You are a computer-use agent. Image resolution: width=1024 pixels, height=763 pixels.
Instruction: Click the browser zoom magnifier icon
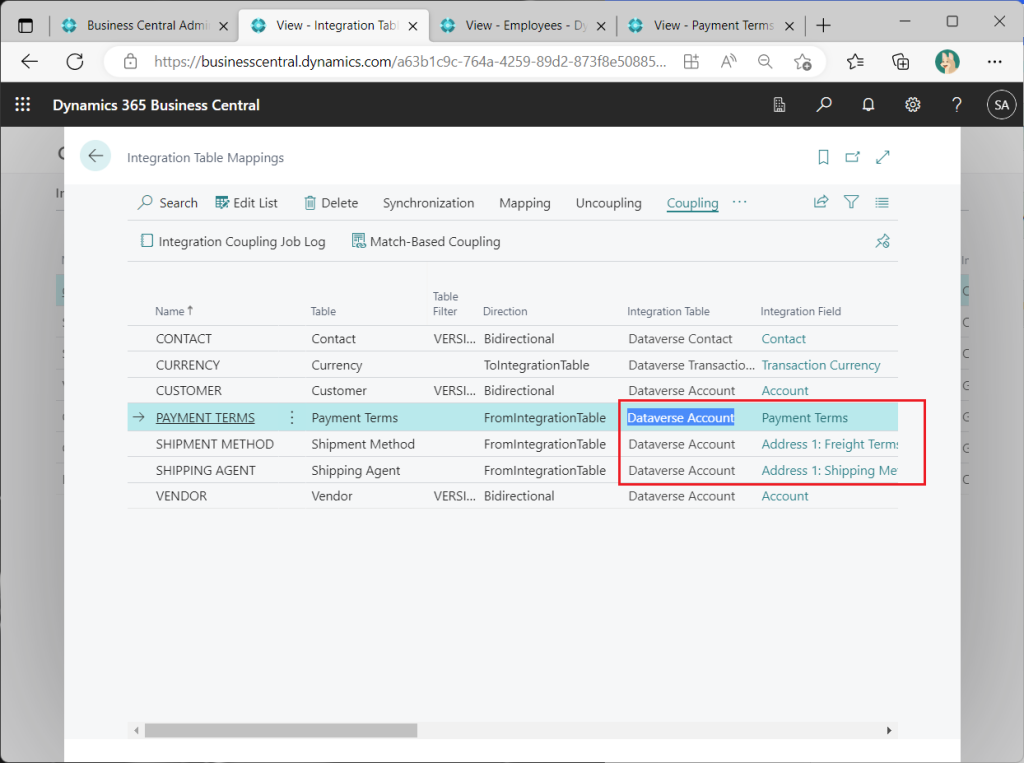[765, 62]
